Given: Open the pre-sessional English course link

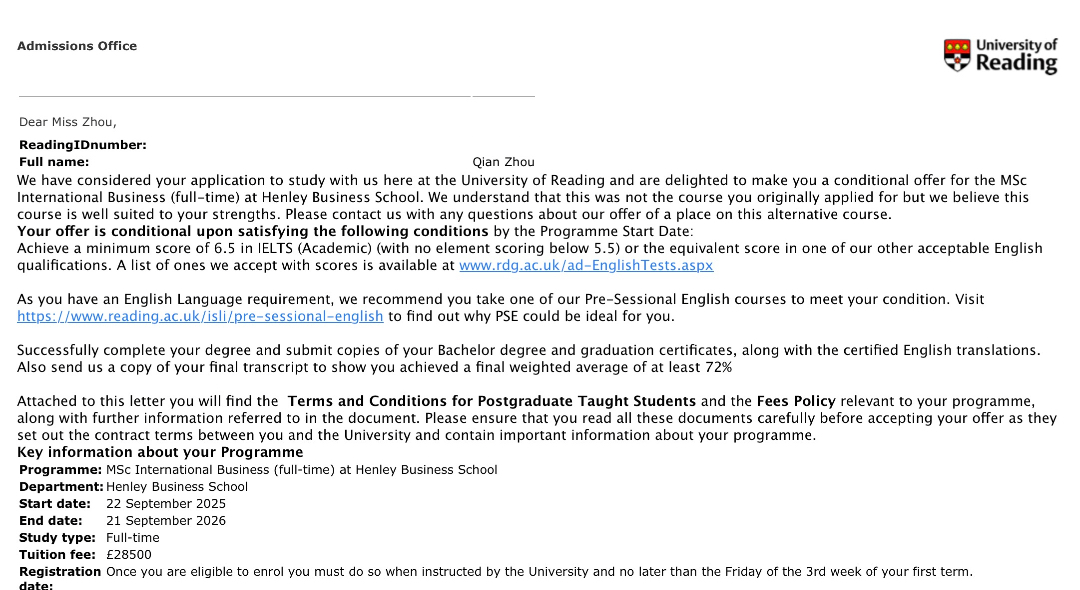Looking at the screenshot, I should point(200,316).
